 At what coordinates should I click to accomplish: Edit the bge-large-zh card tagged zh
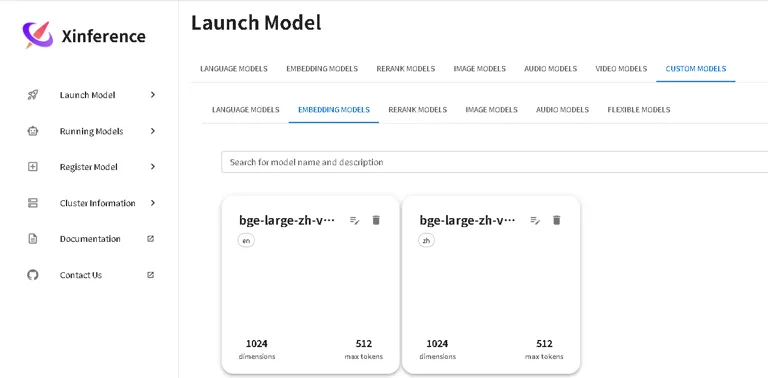click(x=535, y=220)
